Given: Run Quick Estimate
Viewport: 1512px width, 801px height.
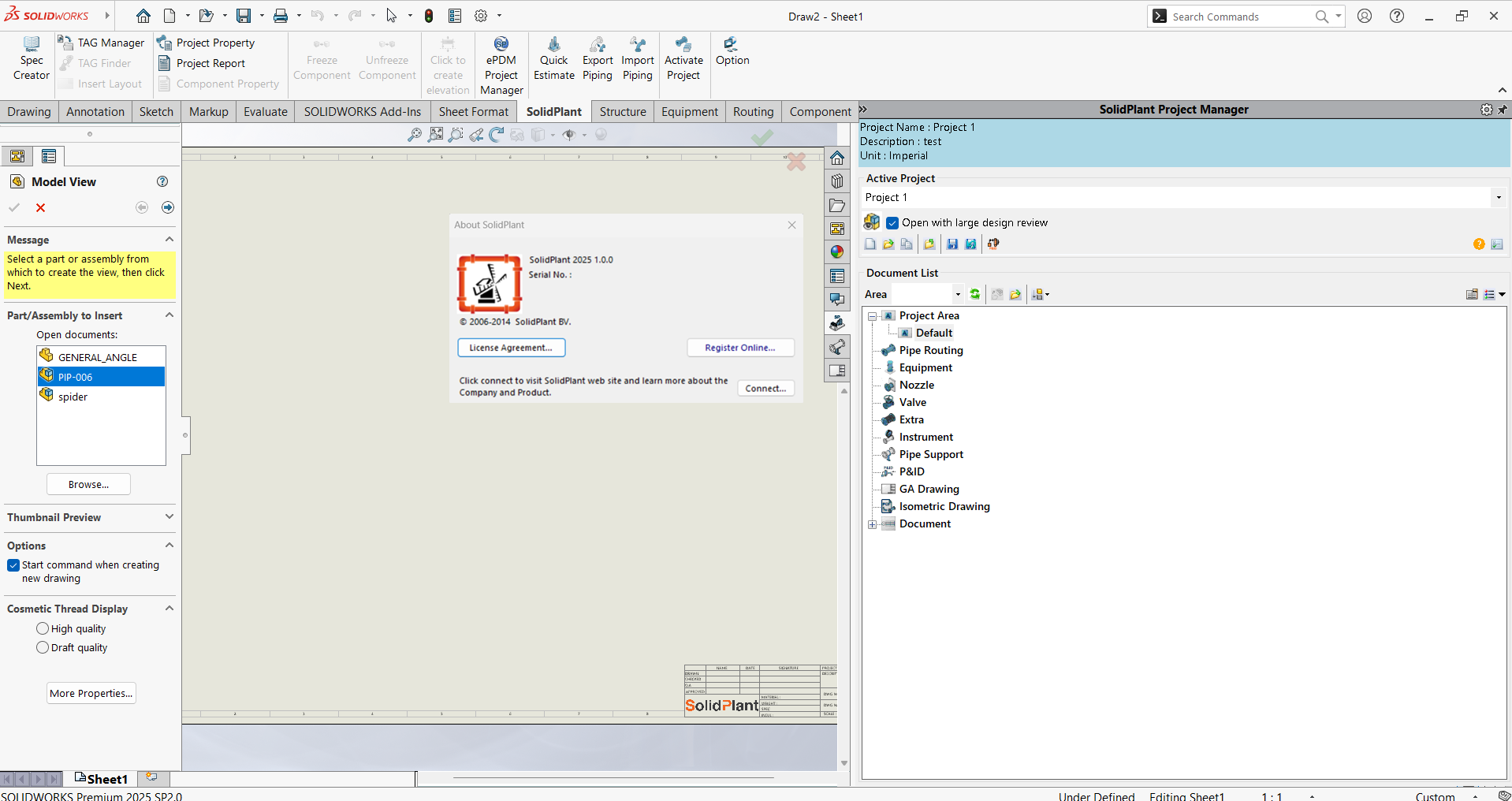Looking at the screenshot, I should [553, 58].
